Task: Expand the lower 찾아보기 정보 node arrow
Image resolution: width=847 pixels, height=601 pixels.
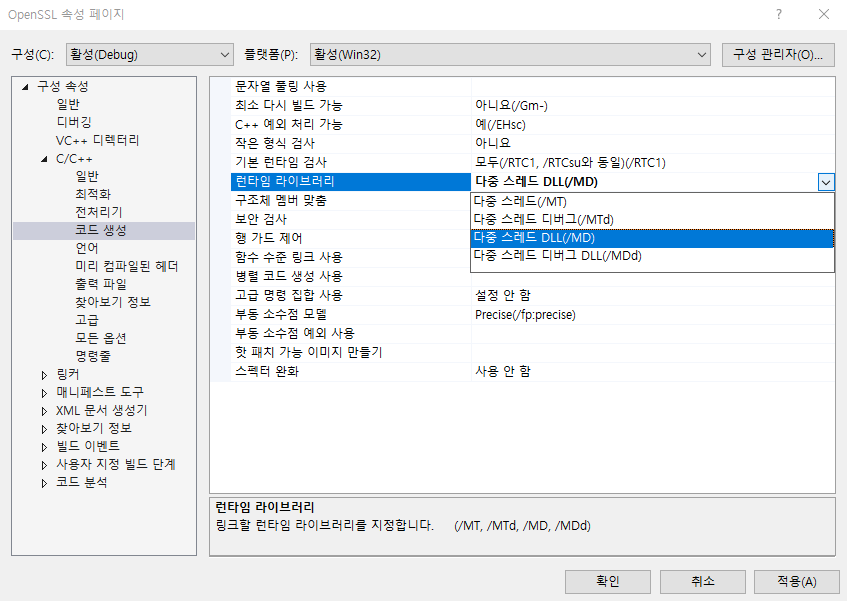Action: pyautogui.click(x=44, y=429)
